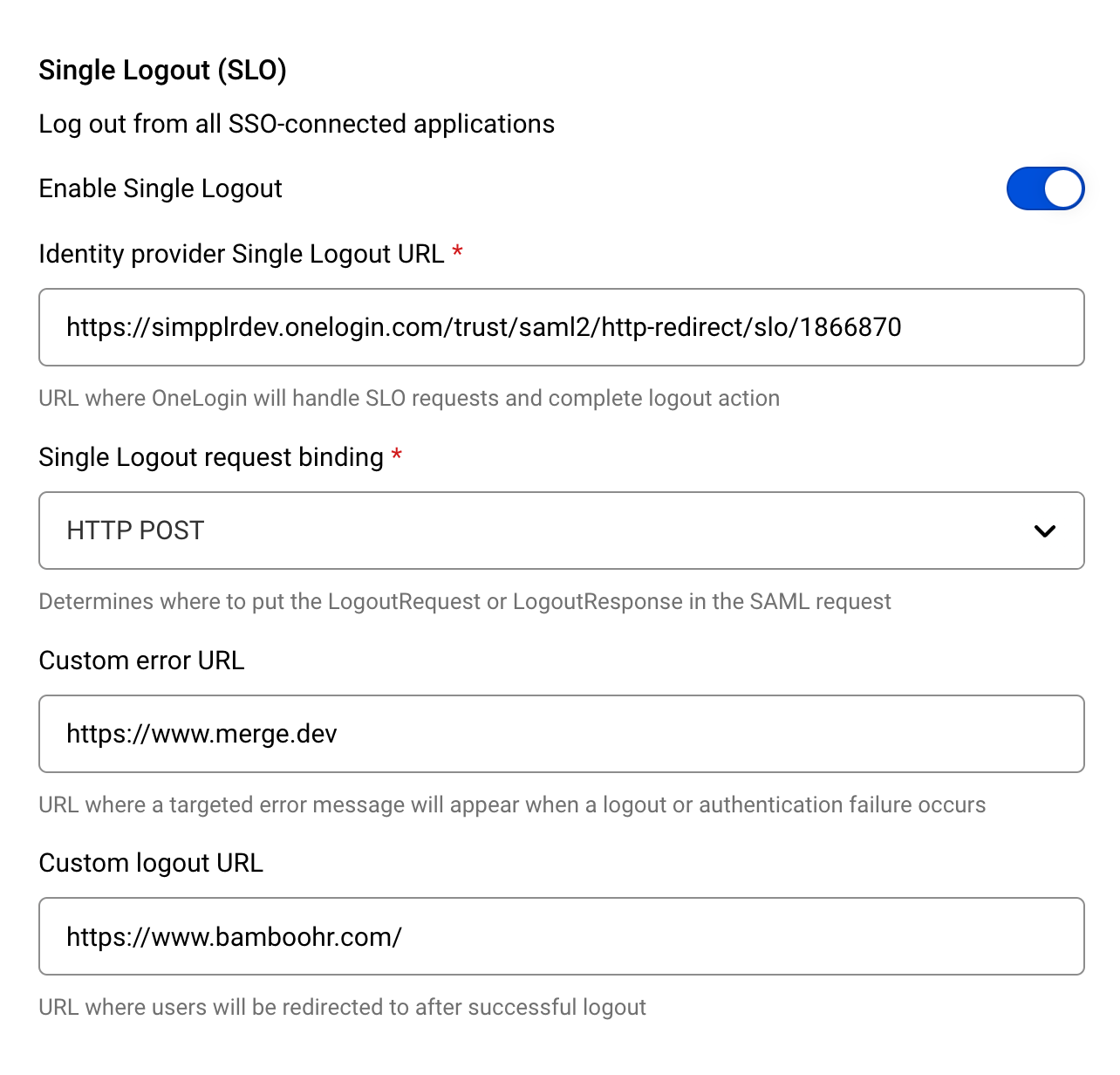Select the Custom logout URL input box
Viewport: 1120px width, 1075px height.
point(560,936)
